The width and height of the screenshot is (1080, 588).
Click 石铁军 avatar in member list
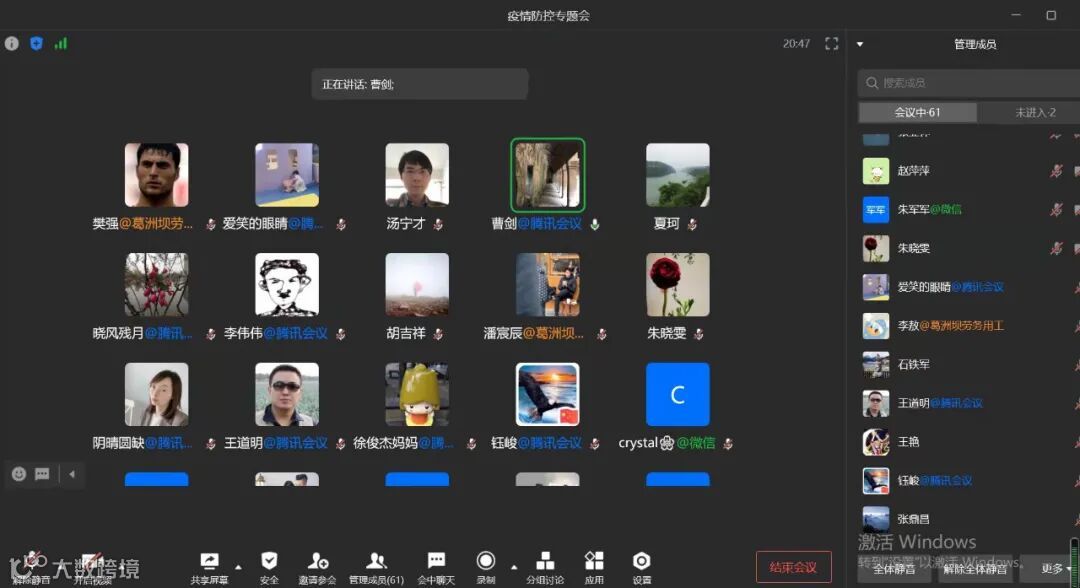(x=875, y=364)
